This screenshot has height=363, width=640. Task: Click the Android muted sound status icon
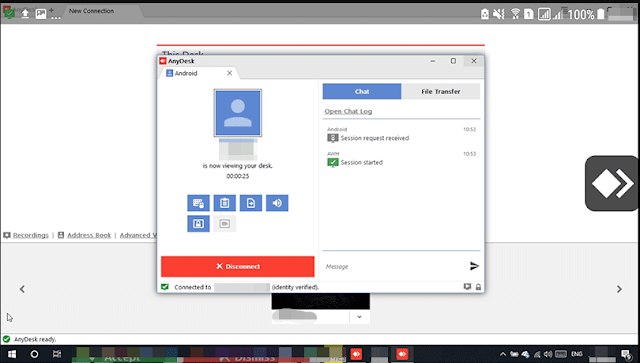[499, 14]
